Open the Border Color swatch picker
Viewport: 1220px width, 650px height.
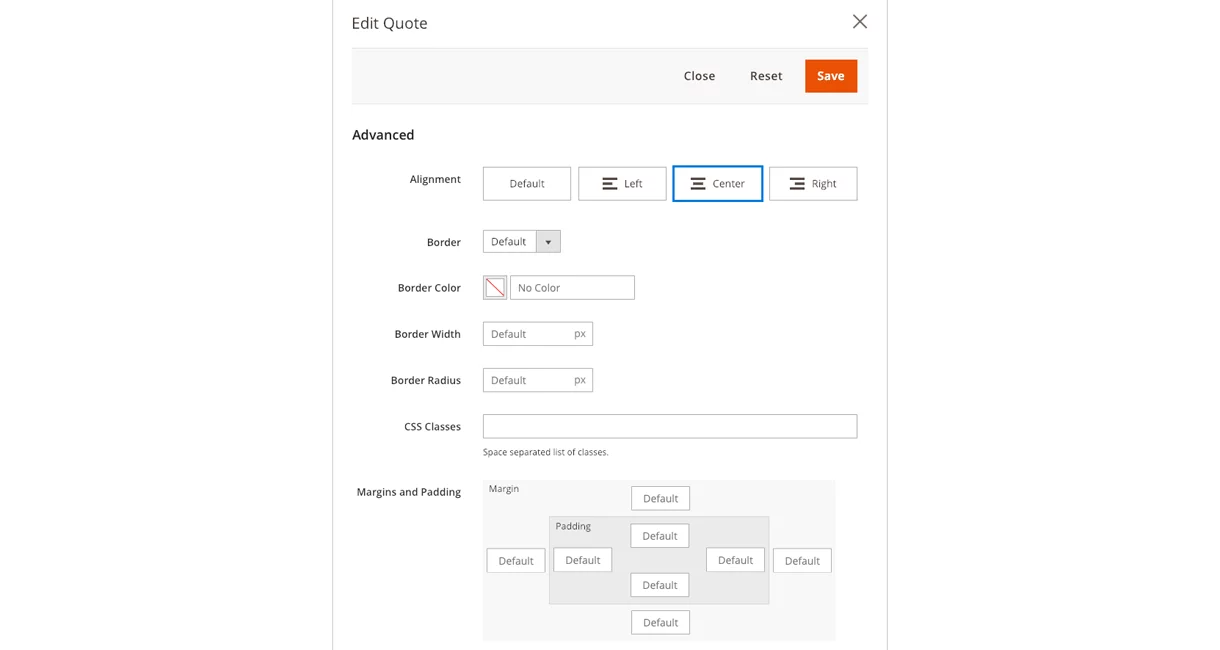click(x=495, y=288)
